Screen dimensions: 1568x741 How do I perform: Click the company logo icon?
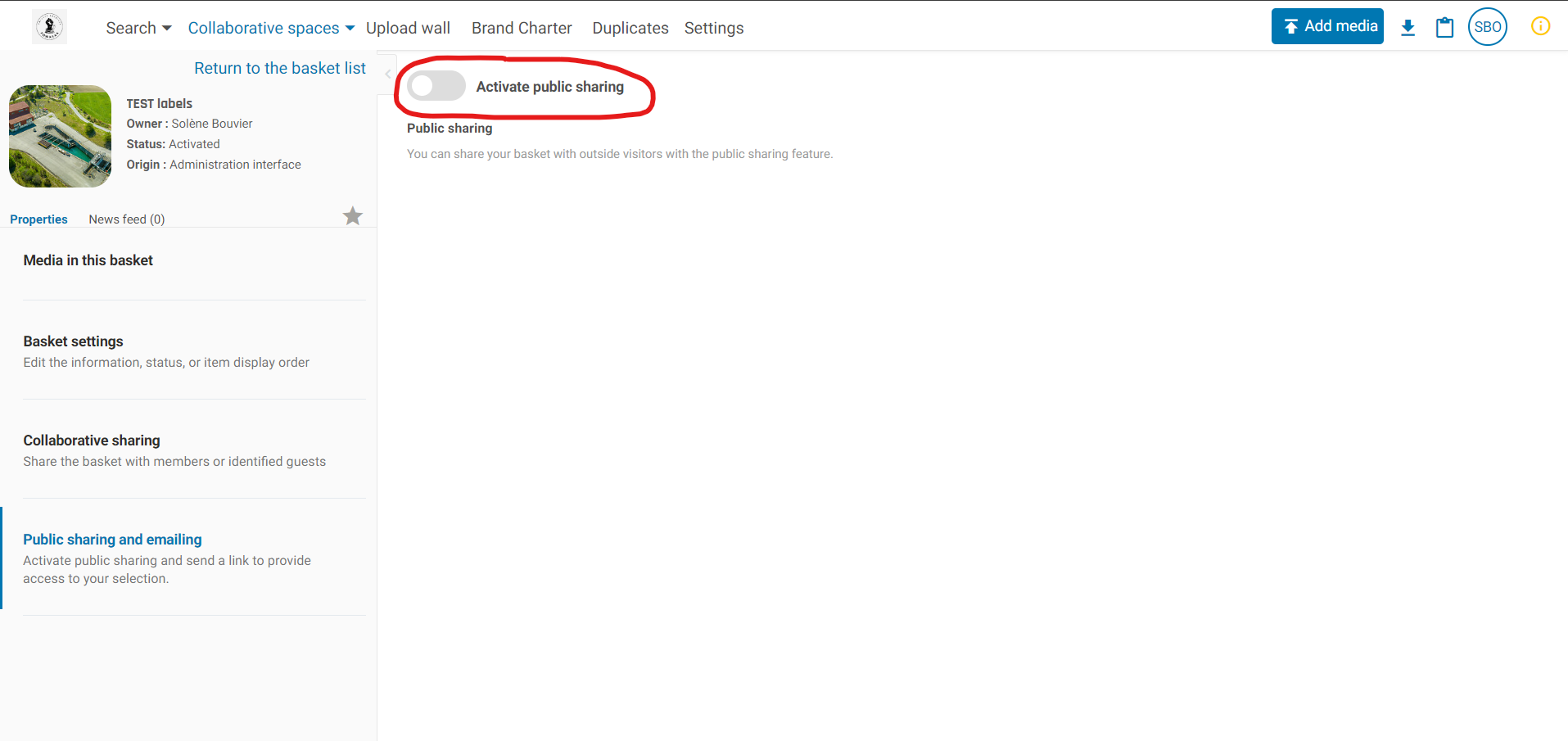[x=49, y=27]
